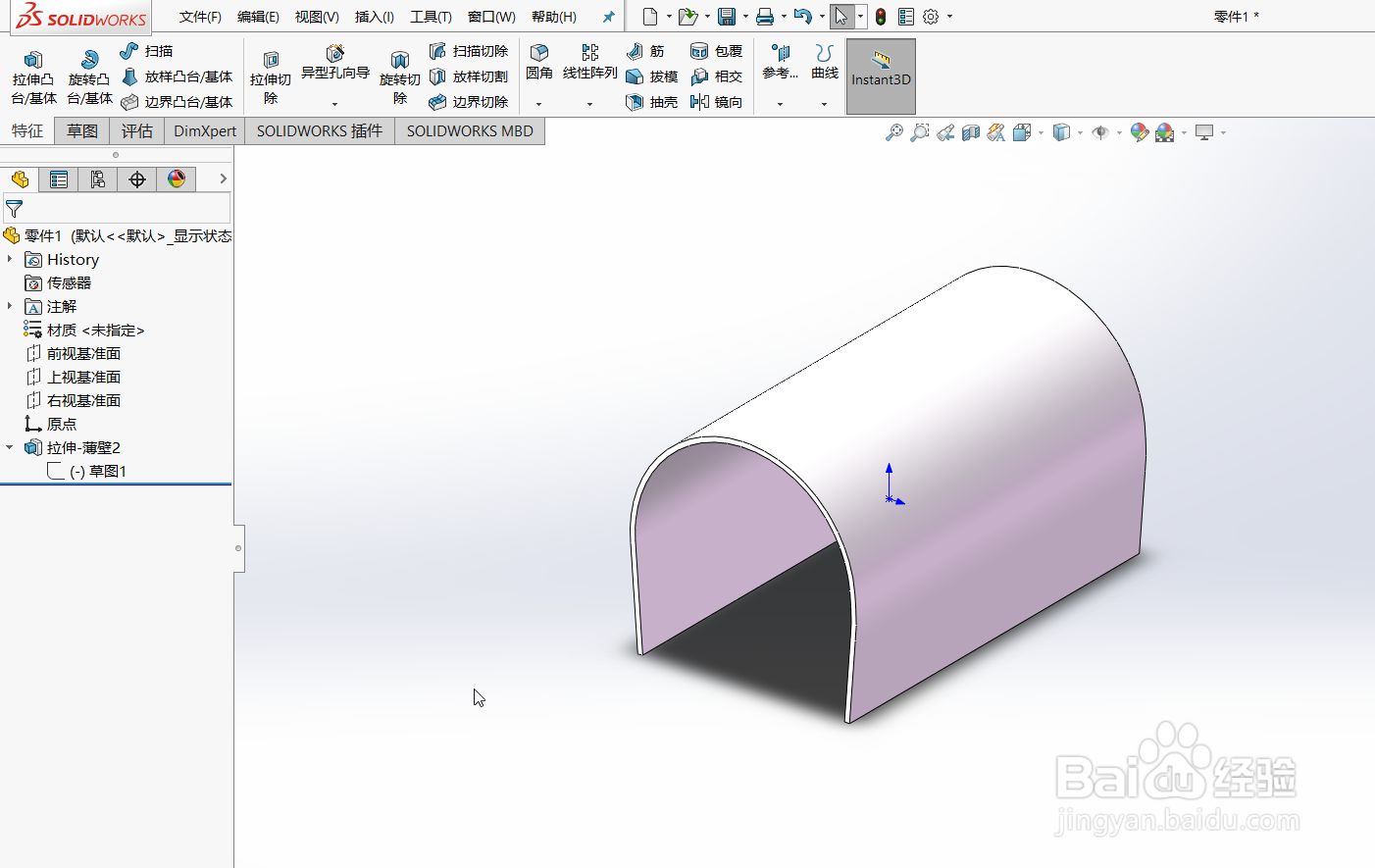Click Zoom to Fit magnifier icon

point(893,132)
